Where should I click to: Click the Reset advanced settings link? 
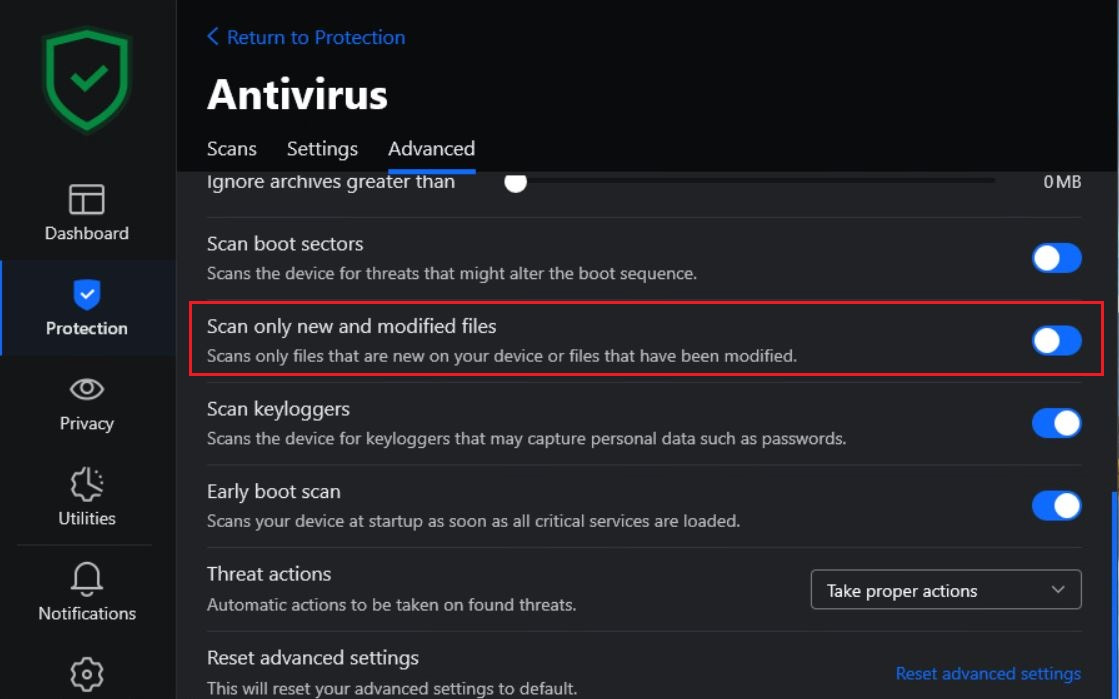[988, 673]
